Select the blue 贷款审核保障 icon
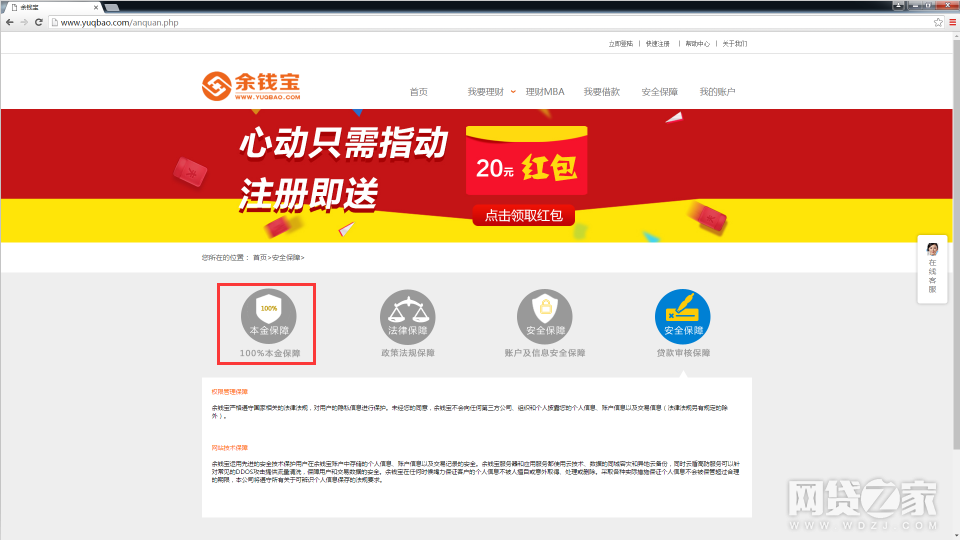Viewport: 960px width, 540px height. [683, 316]
